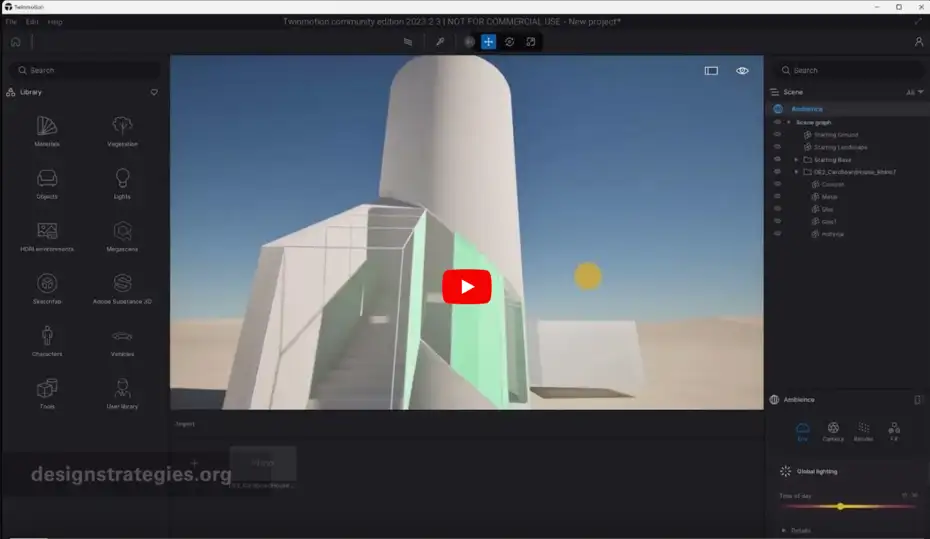This screenshot has width=930, height=539.
Task: Open the user account icon
Action: 919,42
